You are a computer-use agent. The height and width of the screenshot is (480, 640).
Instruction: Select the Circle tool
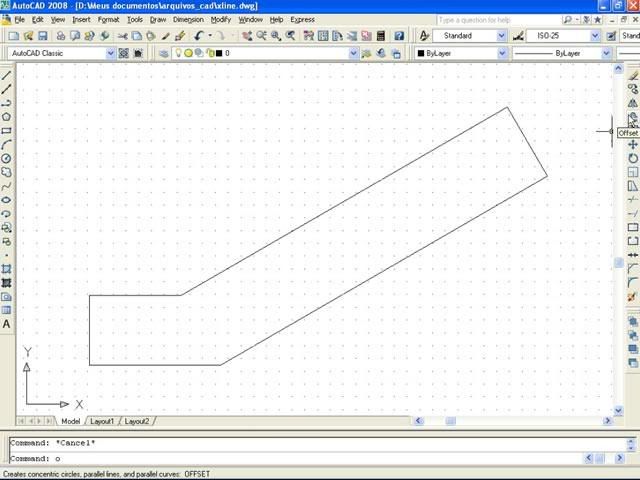click(x=6, y=158)
